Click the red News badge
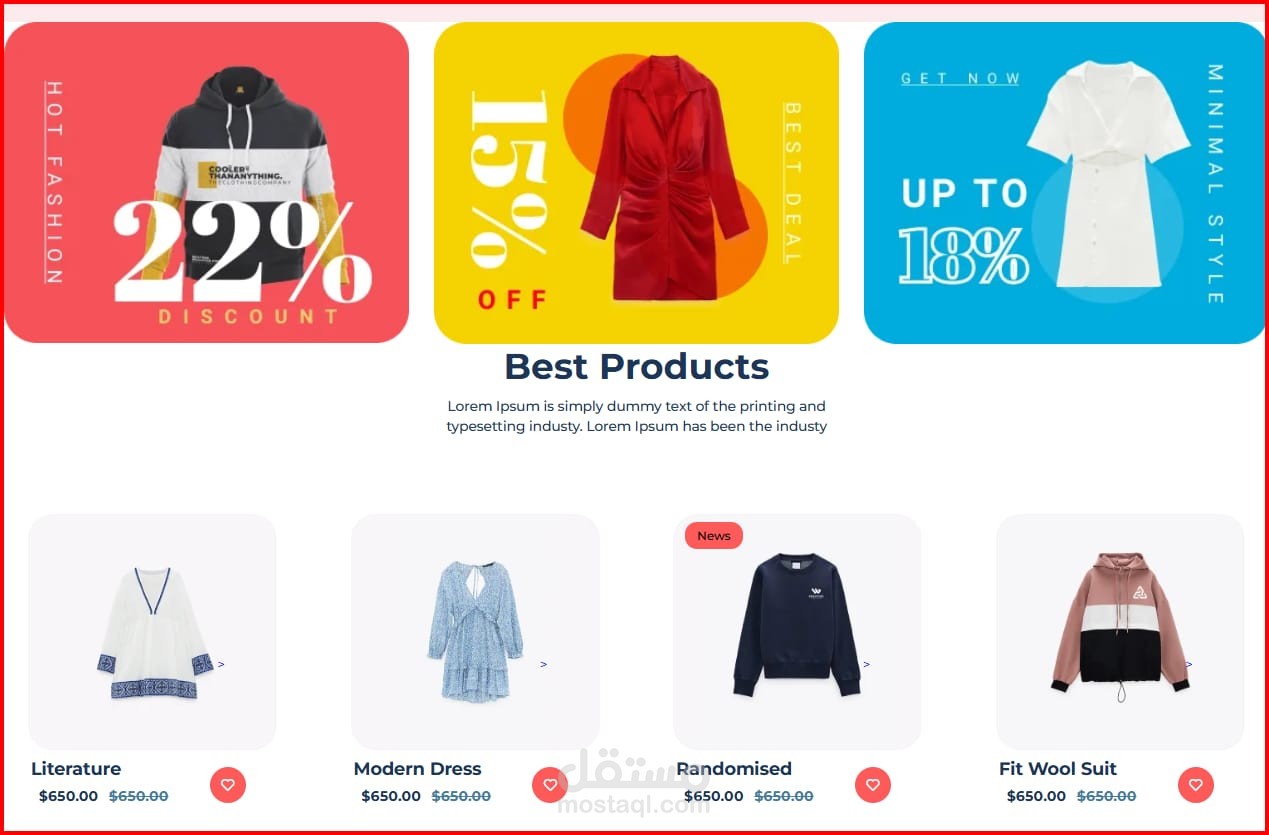 [714, 536]
